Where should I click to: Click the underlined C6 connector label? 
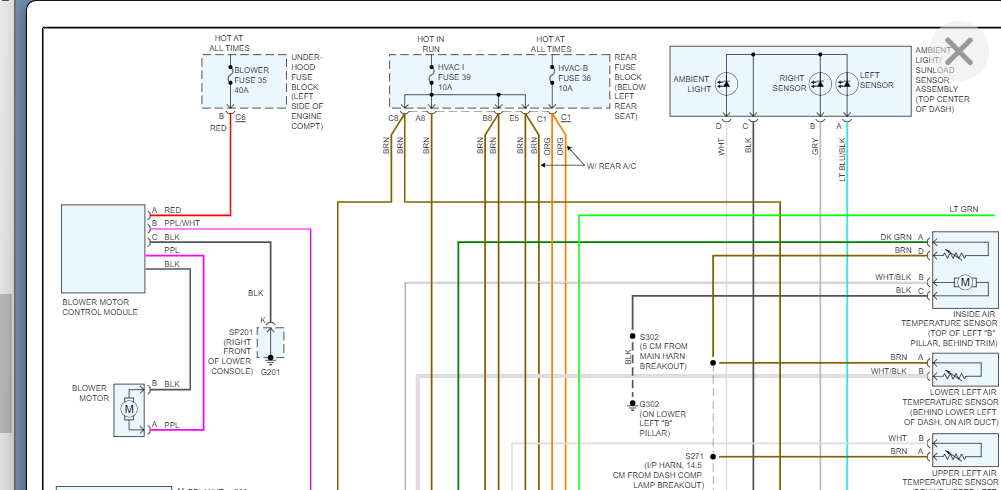(x=241, y=118)
